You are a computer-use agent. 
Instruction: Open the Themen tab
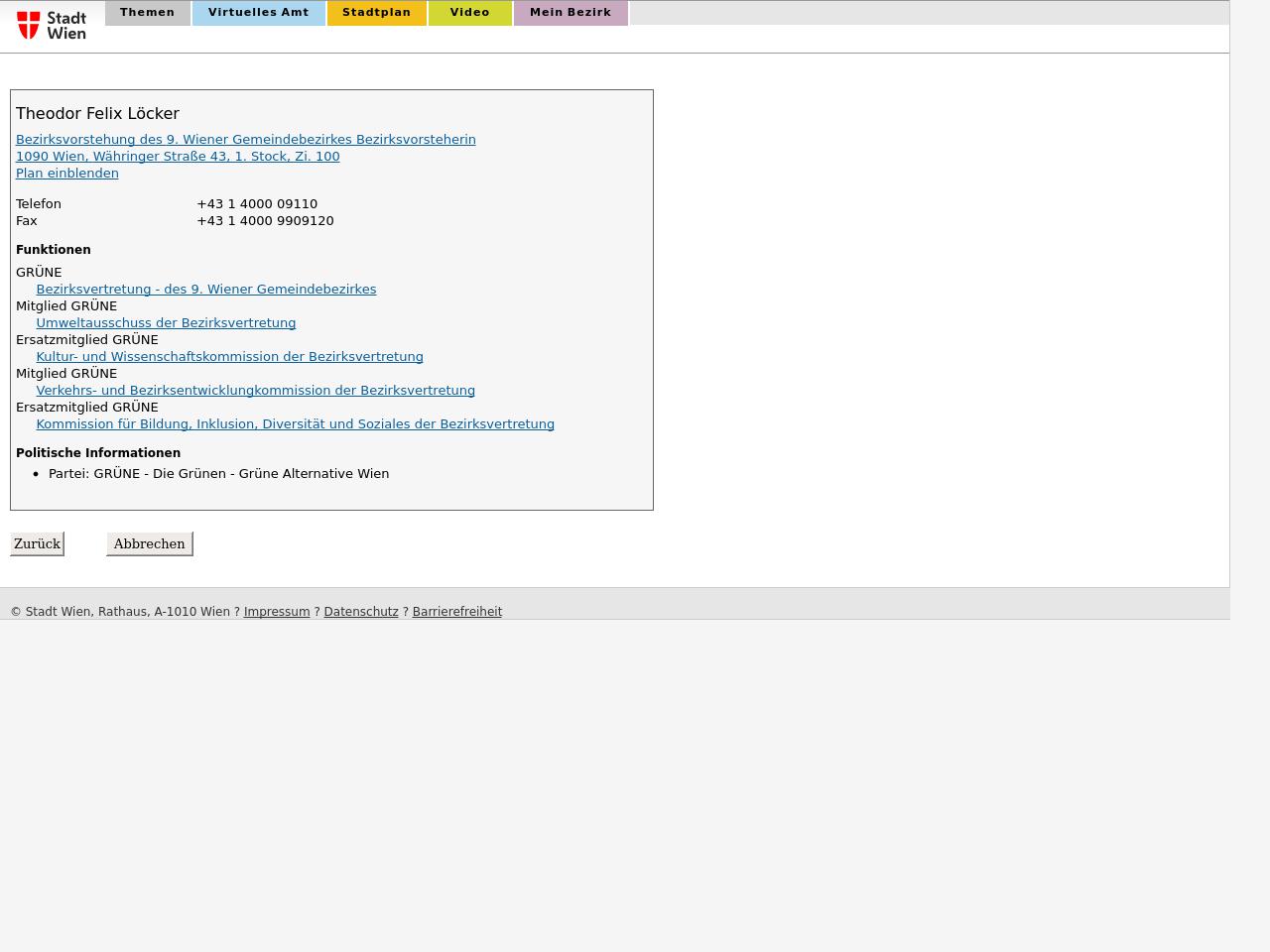click(147, 13)
